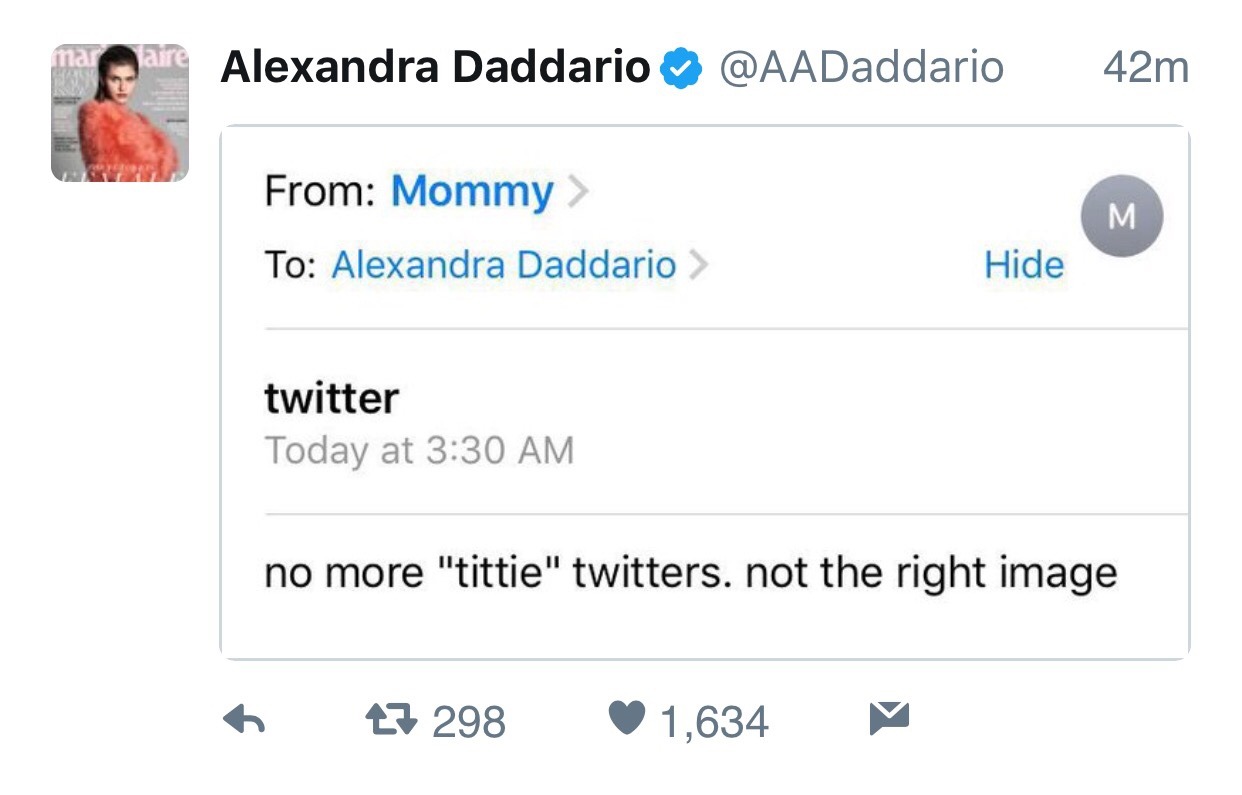Click the reply arrow icon
Image resolution: width=1242 pixels, height=795 pixels.
click(x=242, y=719)
